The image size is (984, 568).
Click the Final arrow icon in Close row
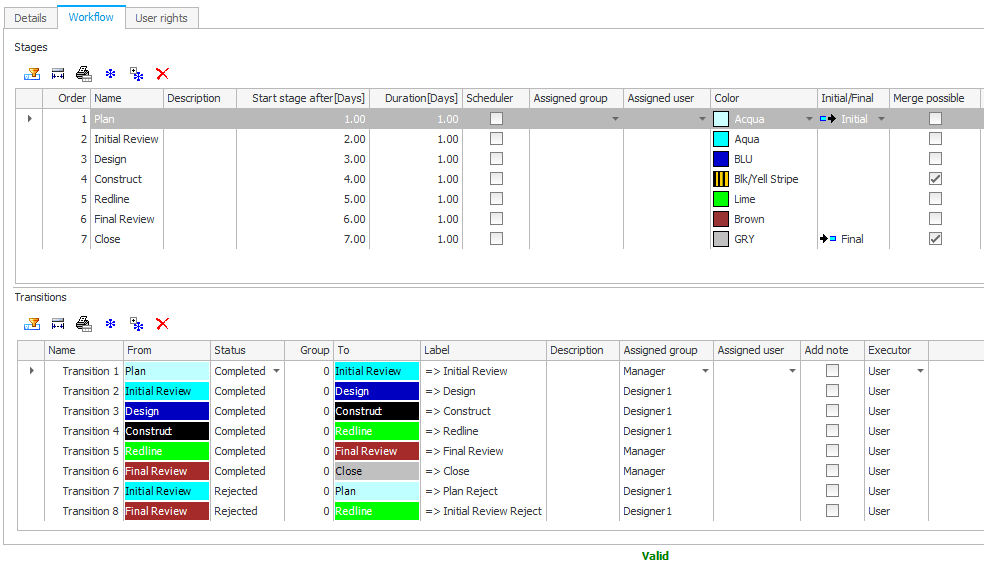click(828, 238)
